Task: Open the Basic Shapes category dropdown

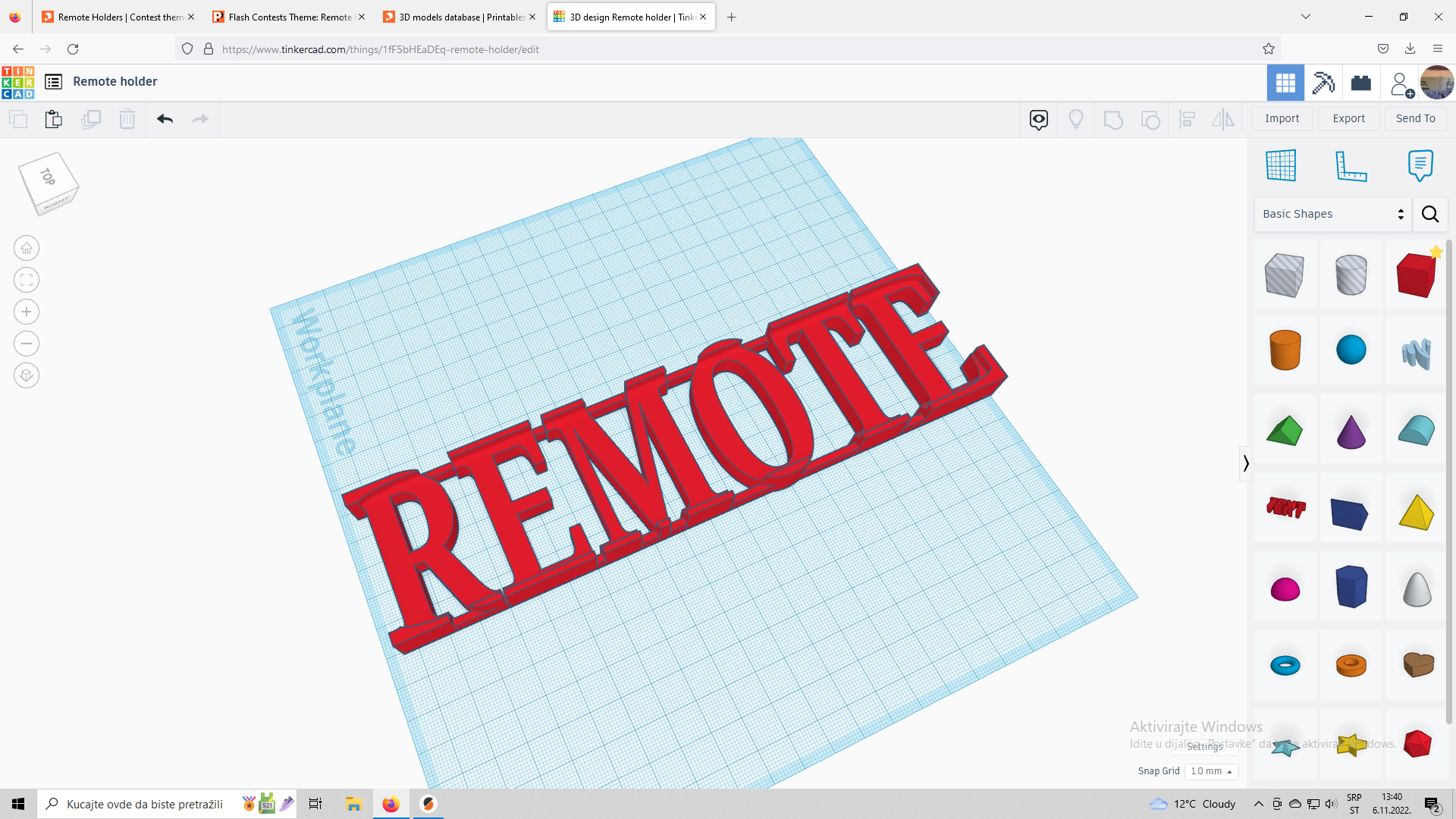Action: [1331, 214]
